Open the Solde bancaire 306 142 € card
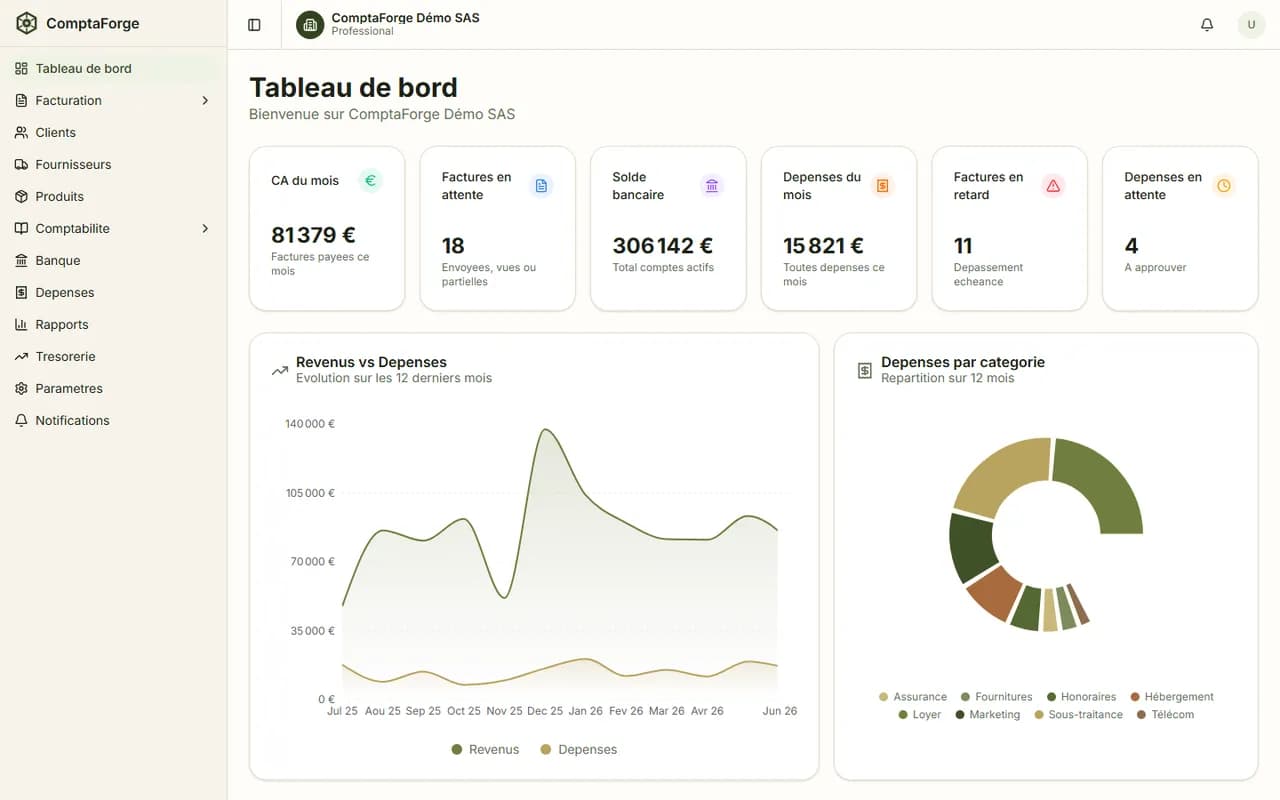 pos(668,229)
